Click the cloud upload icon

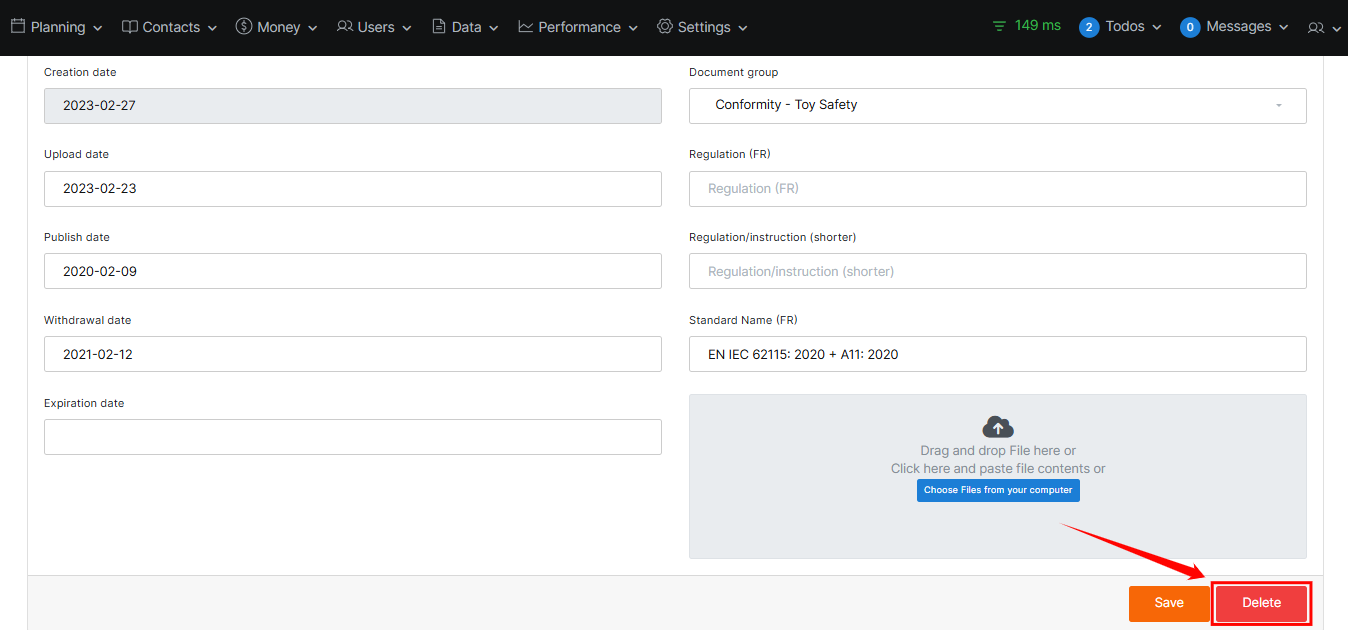pos(998,427)
